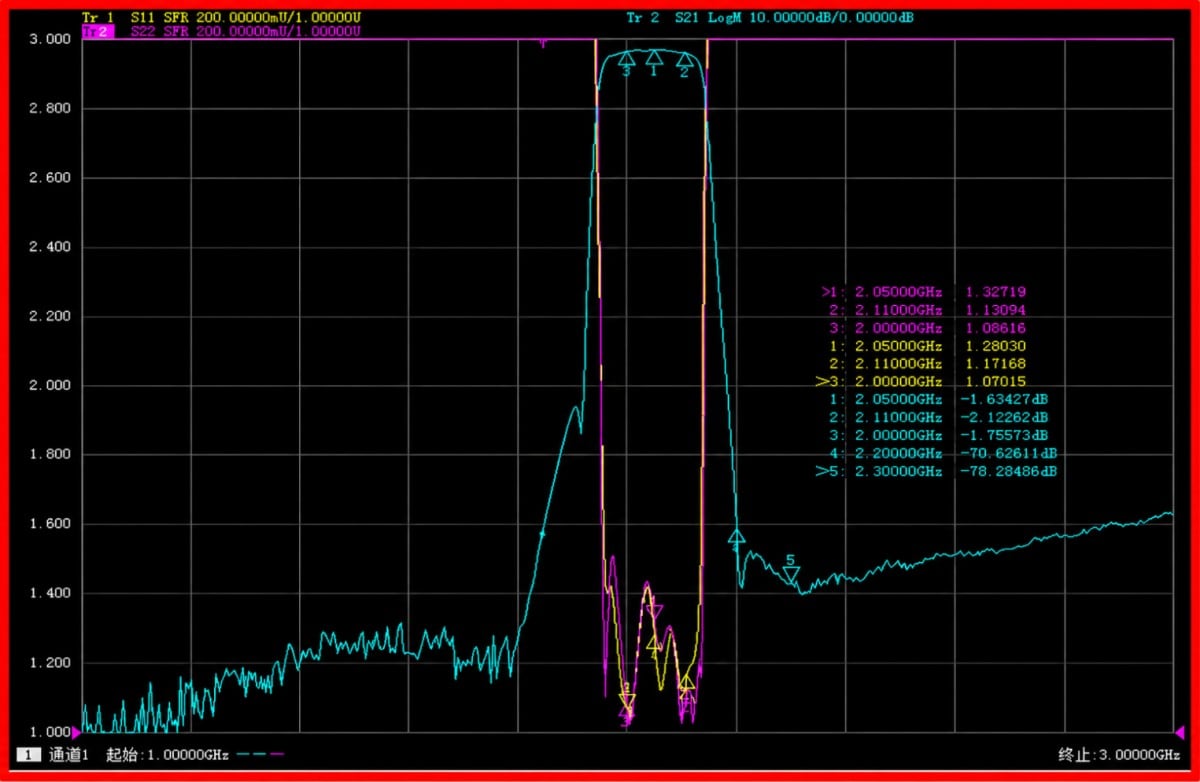Click the 3.000 top Y-axis scale value
This screenshot has width=1200, height=782.
point(50,39)
